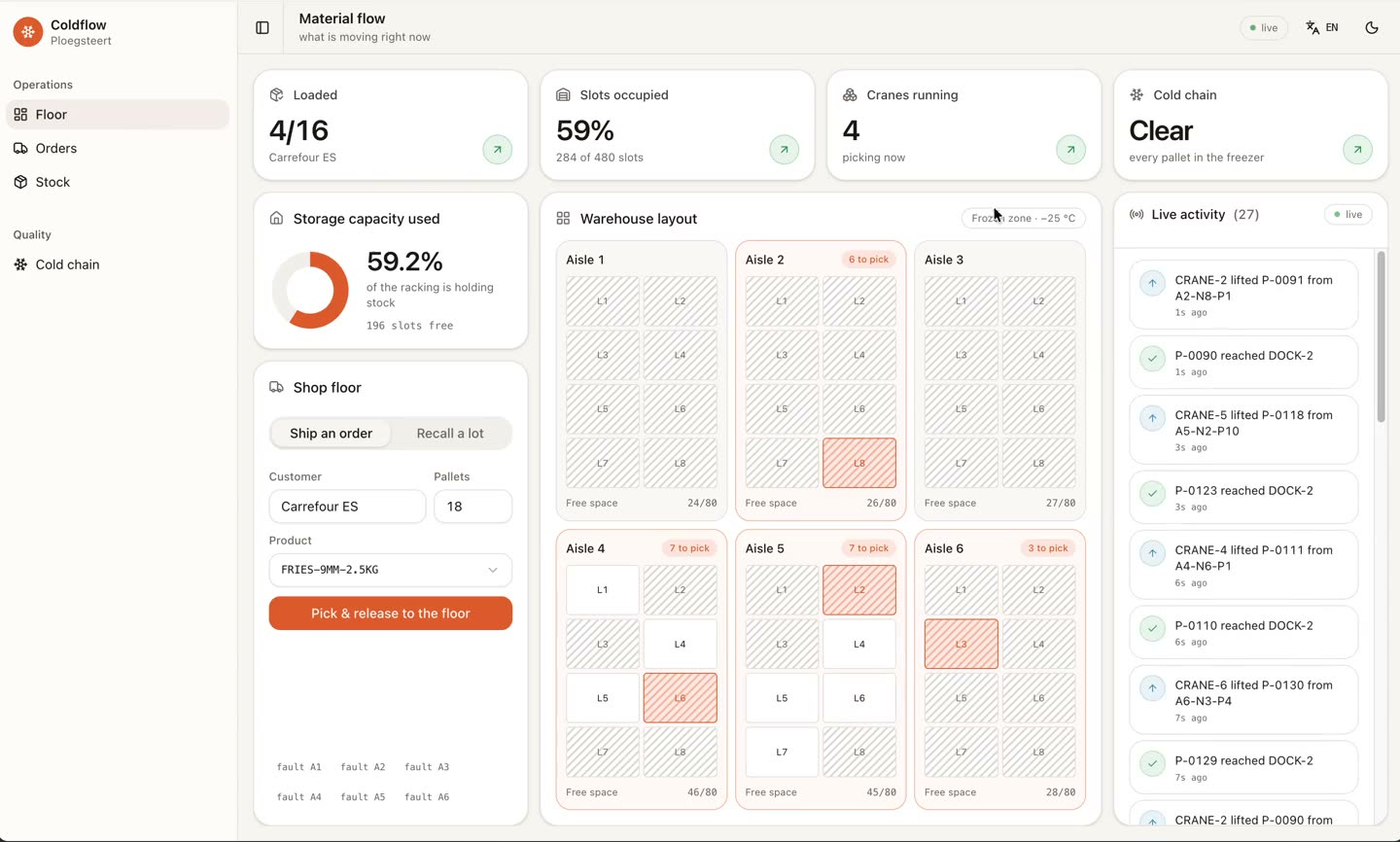Open Cold chain card arrow icon
The image size is (1400, 842).
coord(1357,150)
